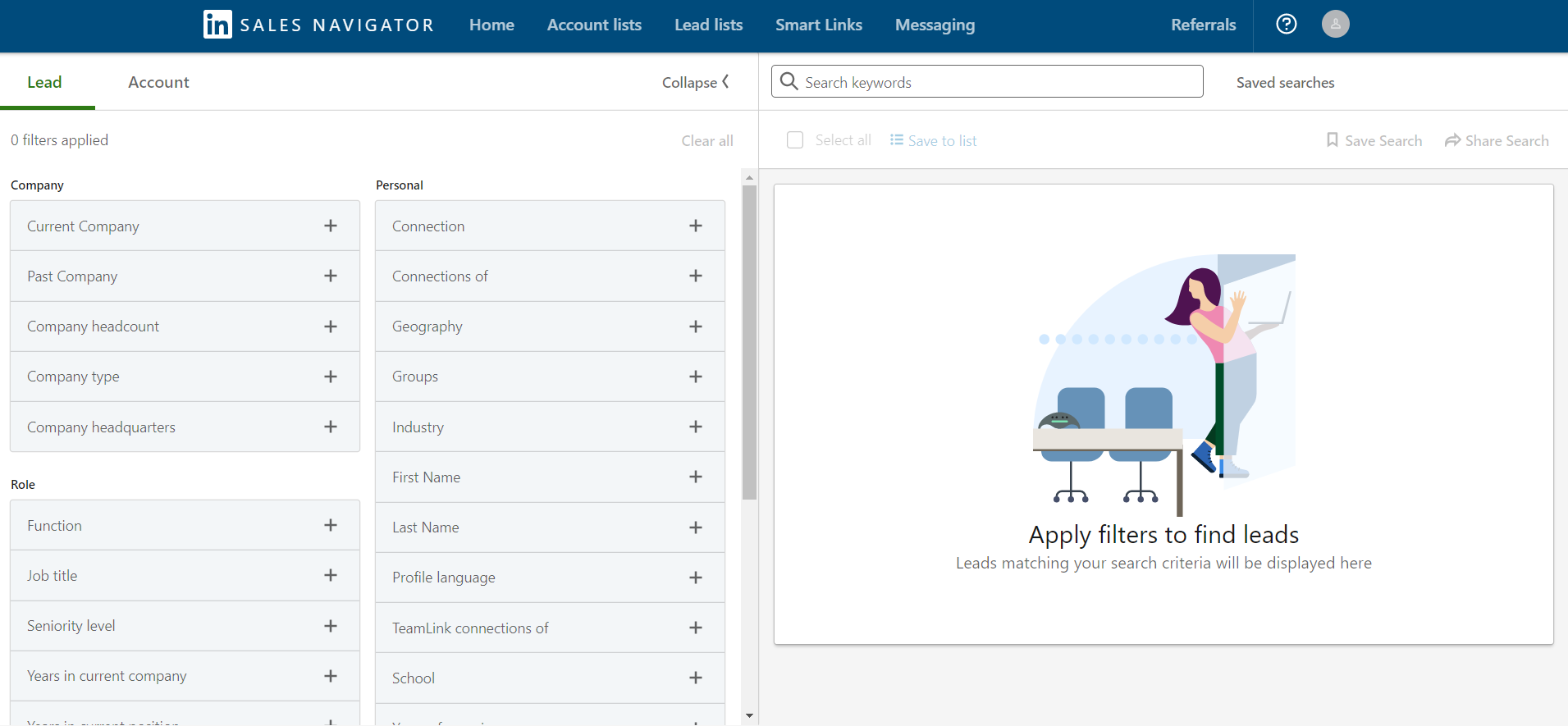Image resolution: width=1568 pixels, height=726 pixels.
Task: Add Last Name filter plus icon
Action: point(696,527)
